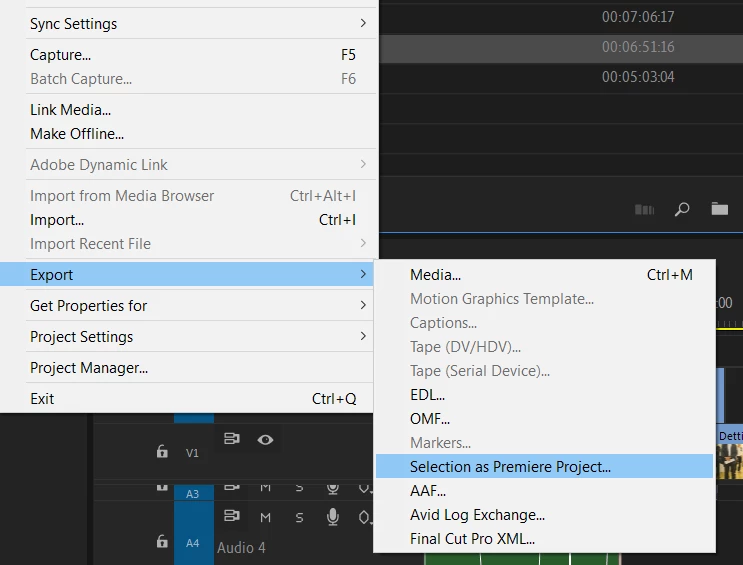Click Captions... in the Export submenu
This screenshot has height=565, width=743.
tap(544, 323)
